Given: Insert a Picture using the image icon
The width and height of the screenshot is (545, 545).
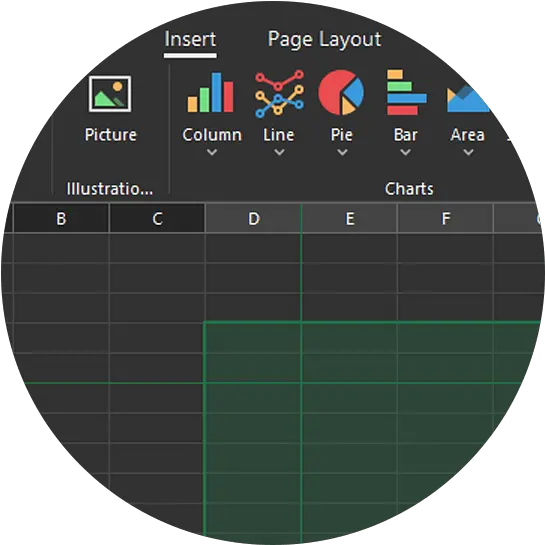Looking at the screenshot, I should [110, 94].
